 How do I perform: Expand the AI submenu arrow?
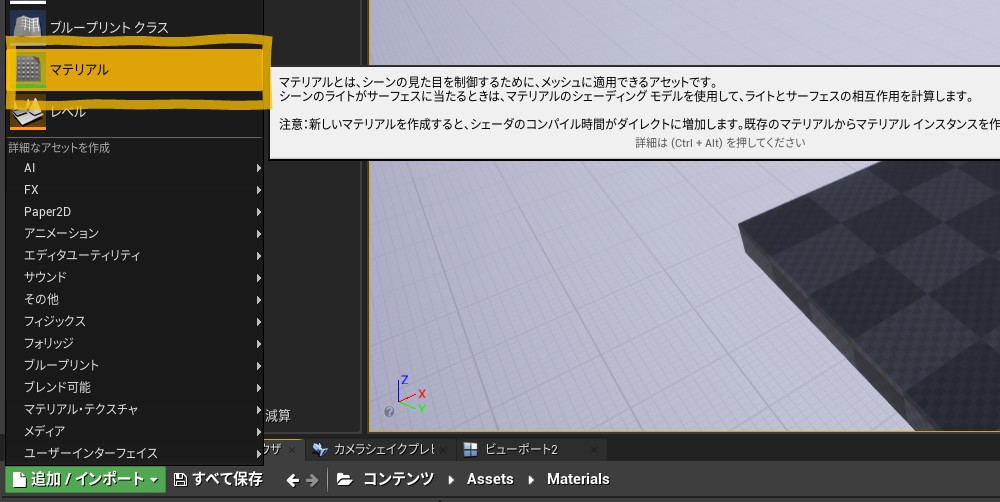pyautogui.click(x=258, y=168)
